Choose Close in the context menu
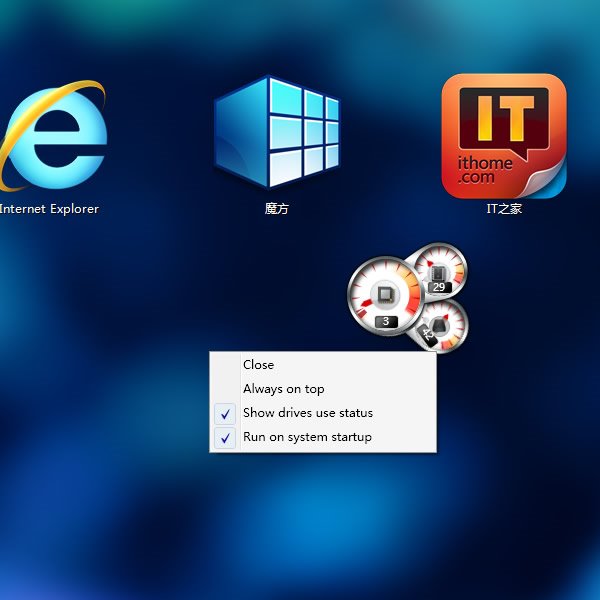 [323, 365]
